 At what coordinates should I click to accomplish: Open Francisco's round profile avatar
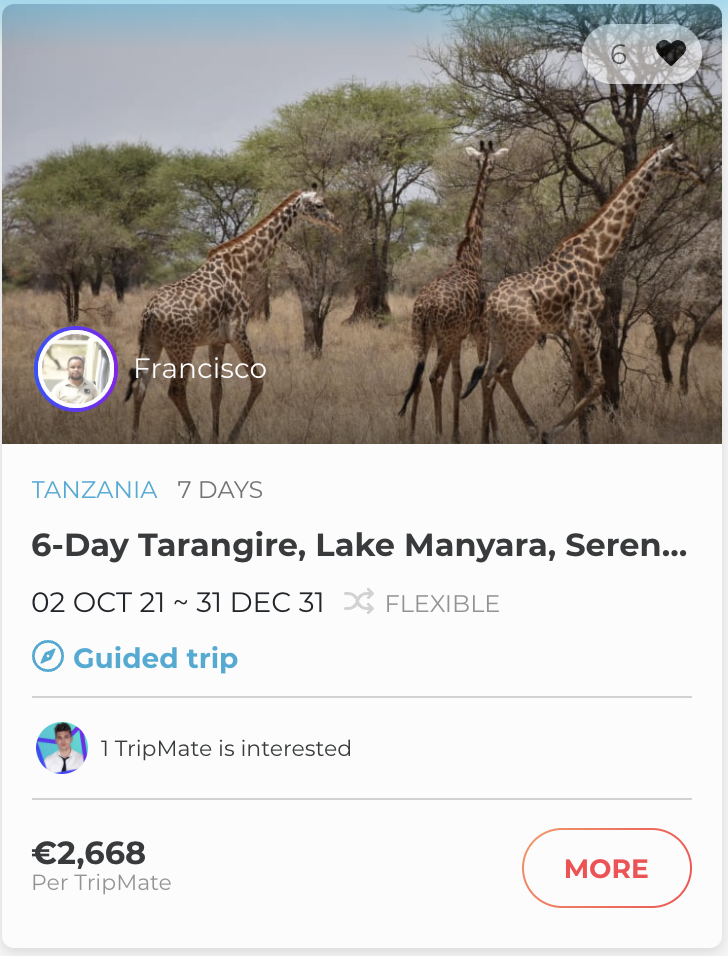point(76,369)
